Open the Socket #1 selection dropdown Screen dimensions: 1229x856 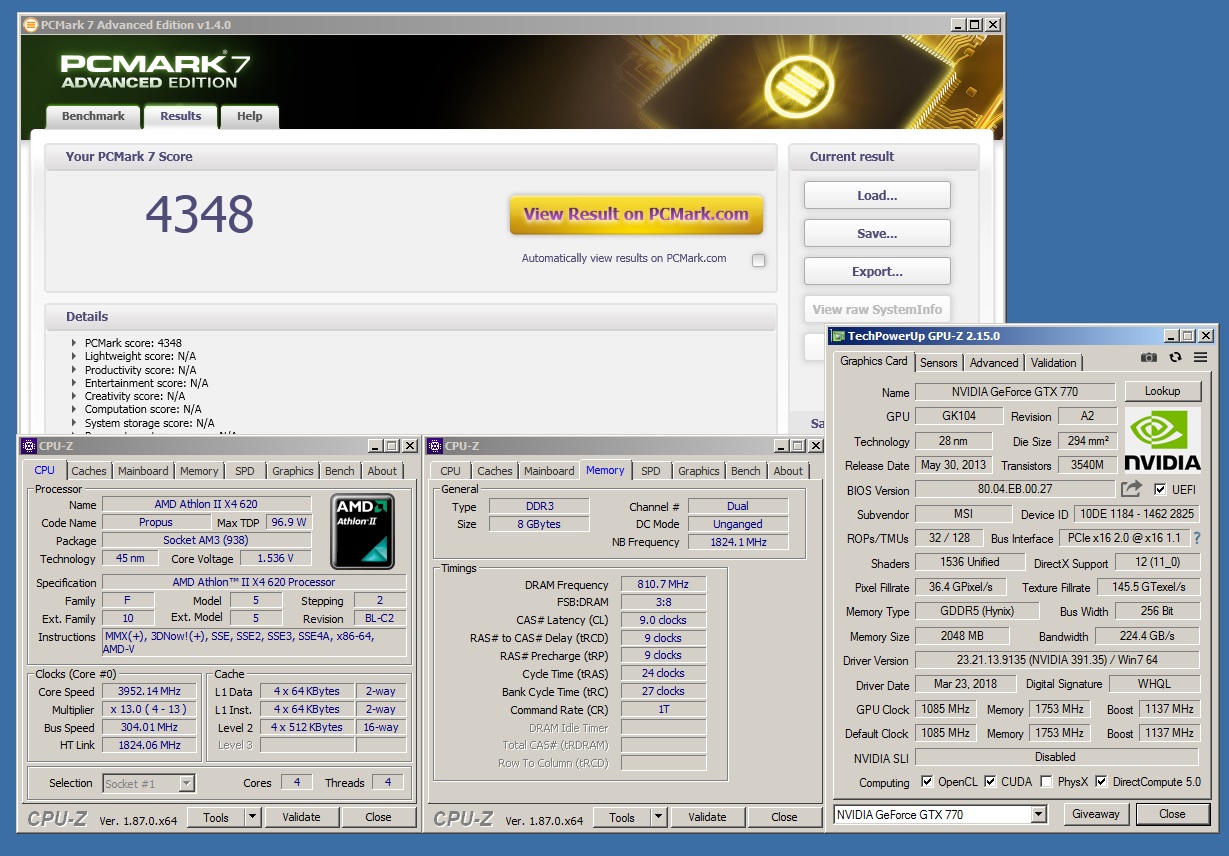pos(186,783)
